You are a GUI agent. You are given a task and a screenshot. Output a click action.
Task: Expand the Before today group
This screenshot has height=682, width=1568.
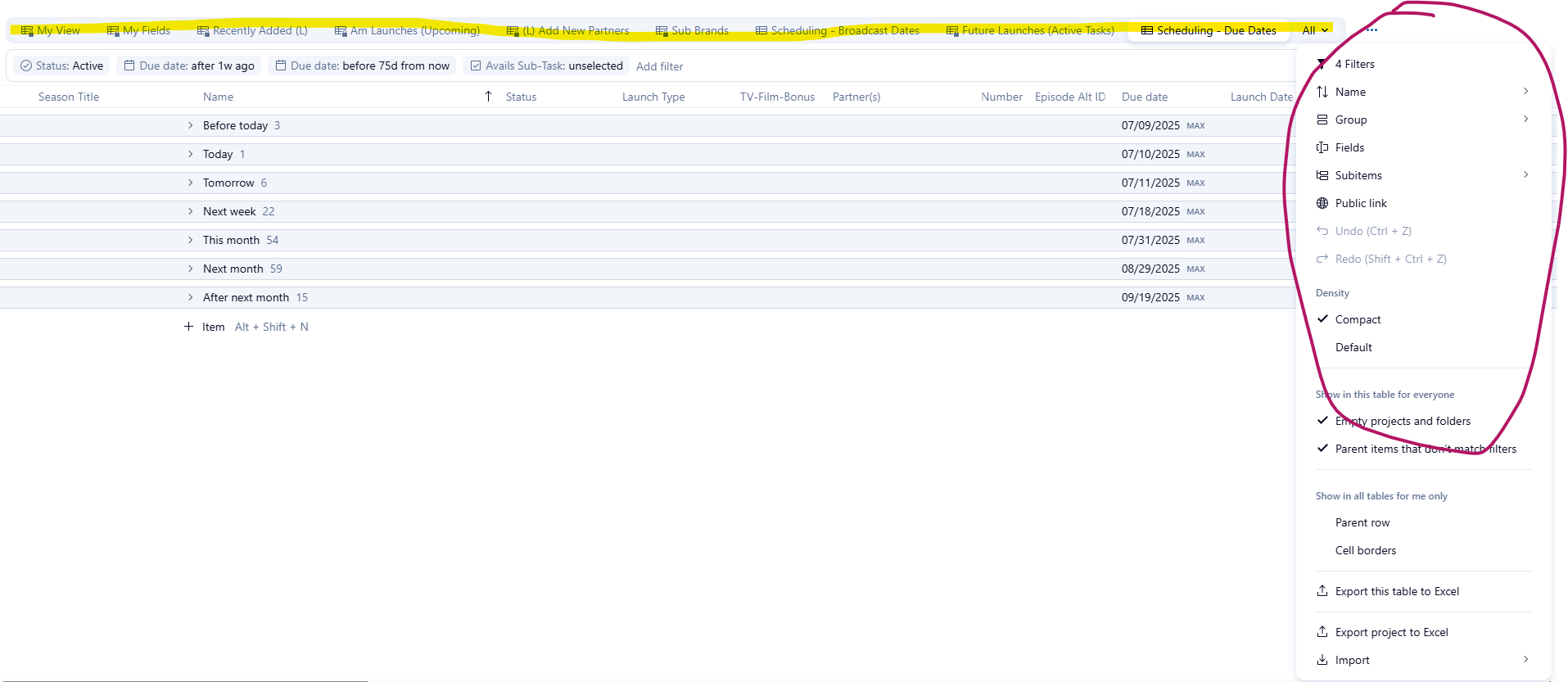[191, 125]
